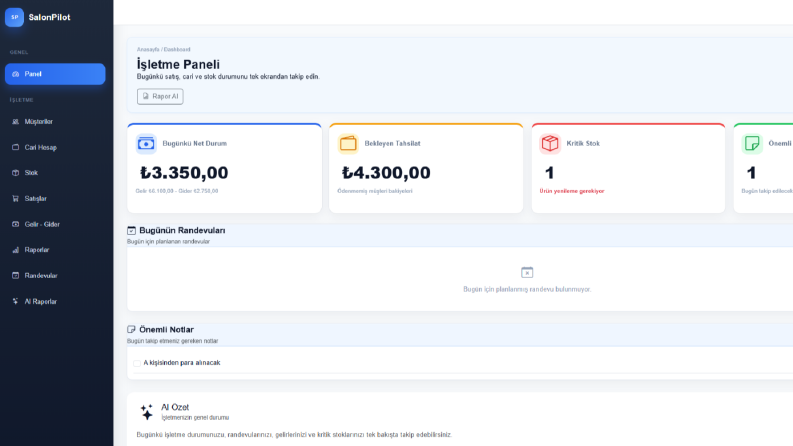Go to Cari Hesap page
This screenshot has width=793, height=446.
coord(55,147)
